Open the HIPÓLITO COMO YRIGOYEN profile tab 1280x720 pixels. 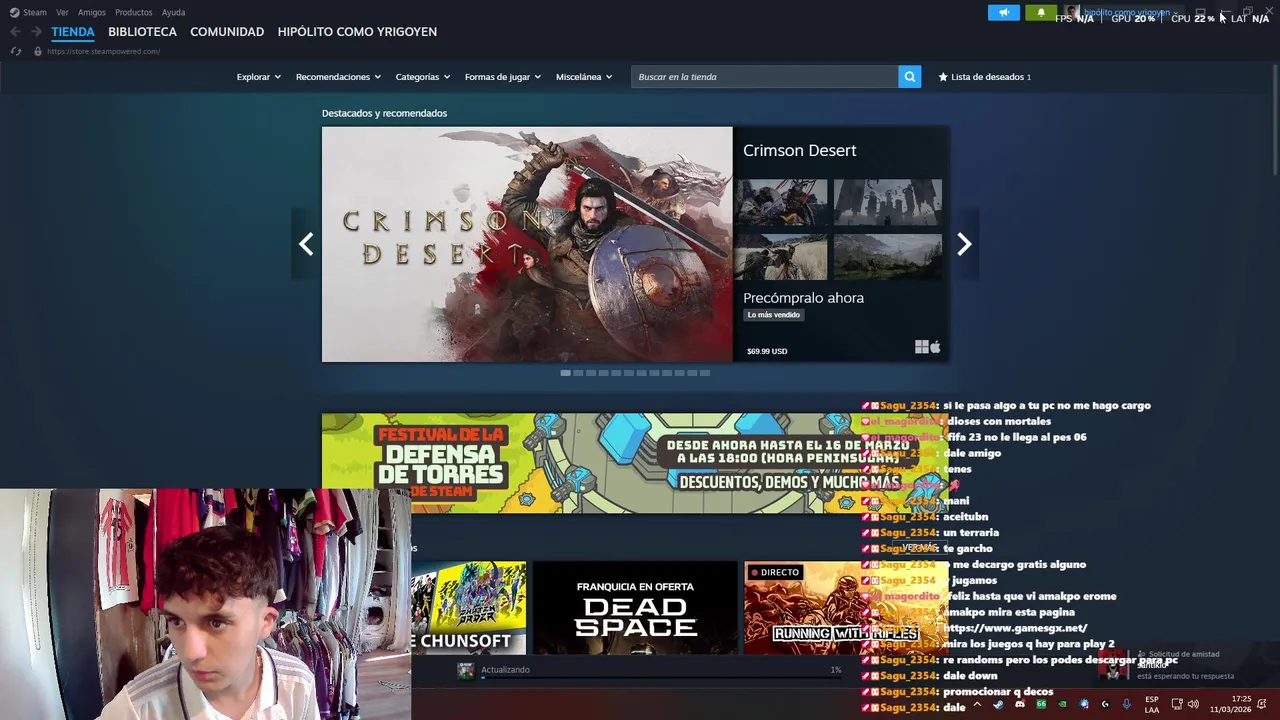tap(357, 32)
